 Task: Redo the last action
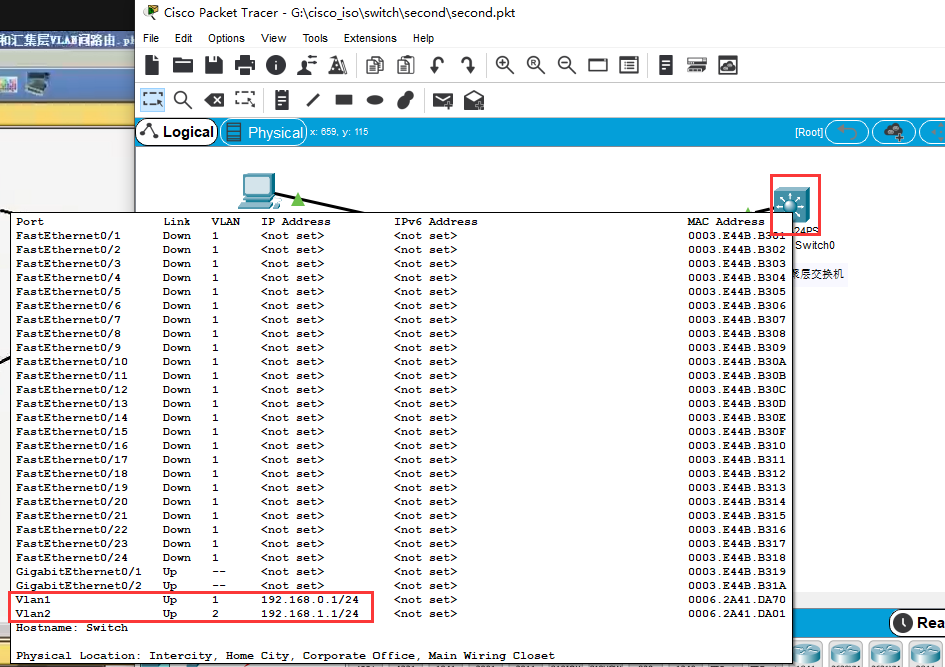468,65
